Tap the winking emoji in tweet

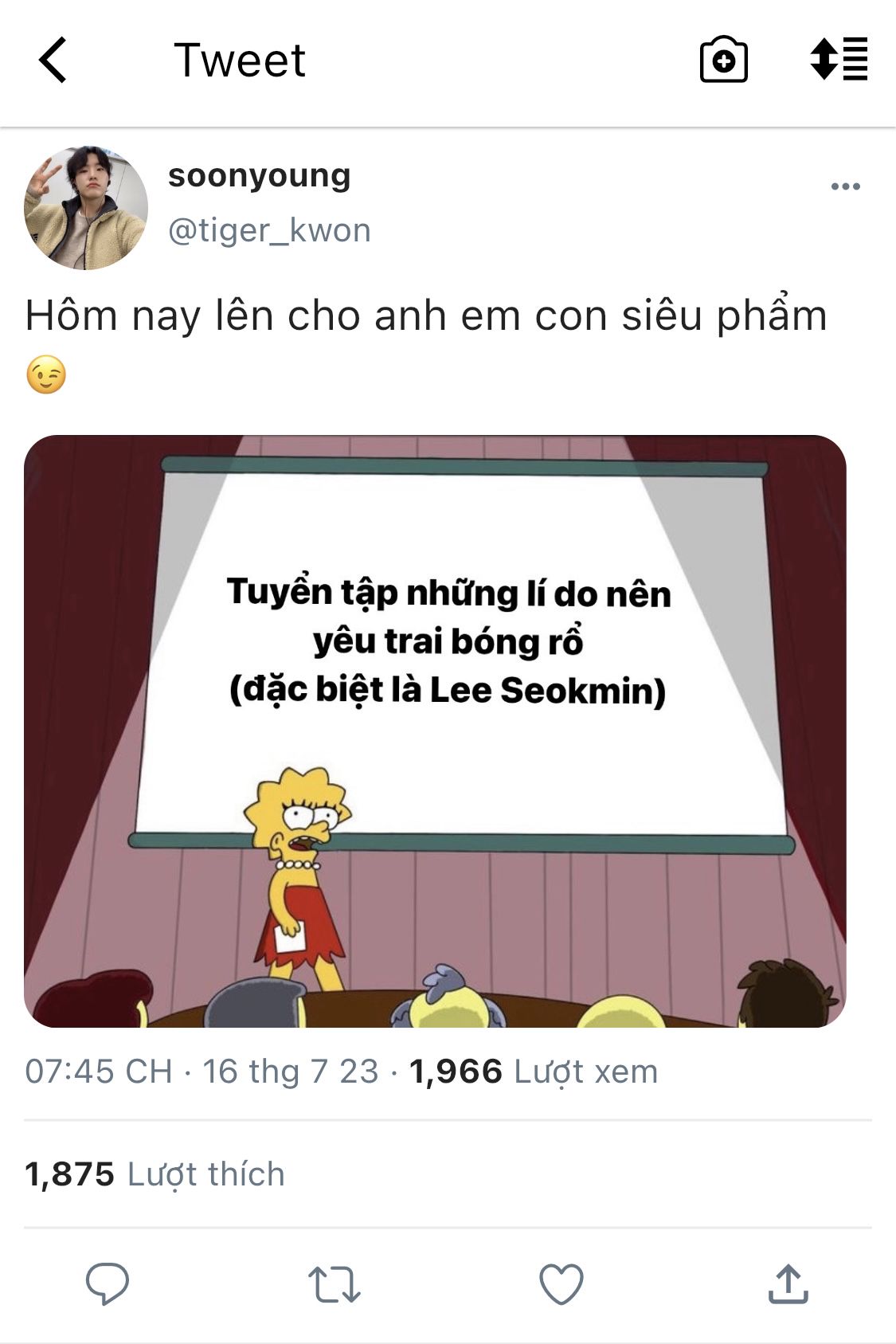click(46, 374)
